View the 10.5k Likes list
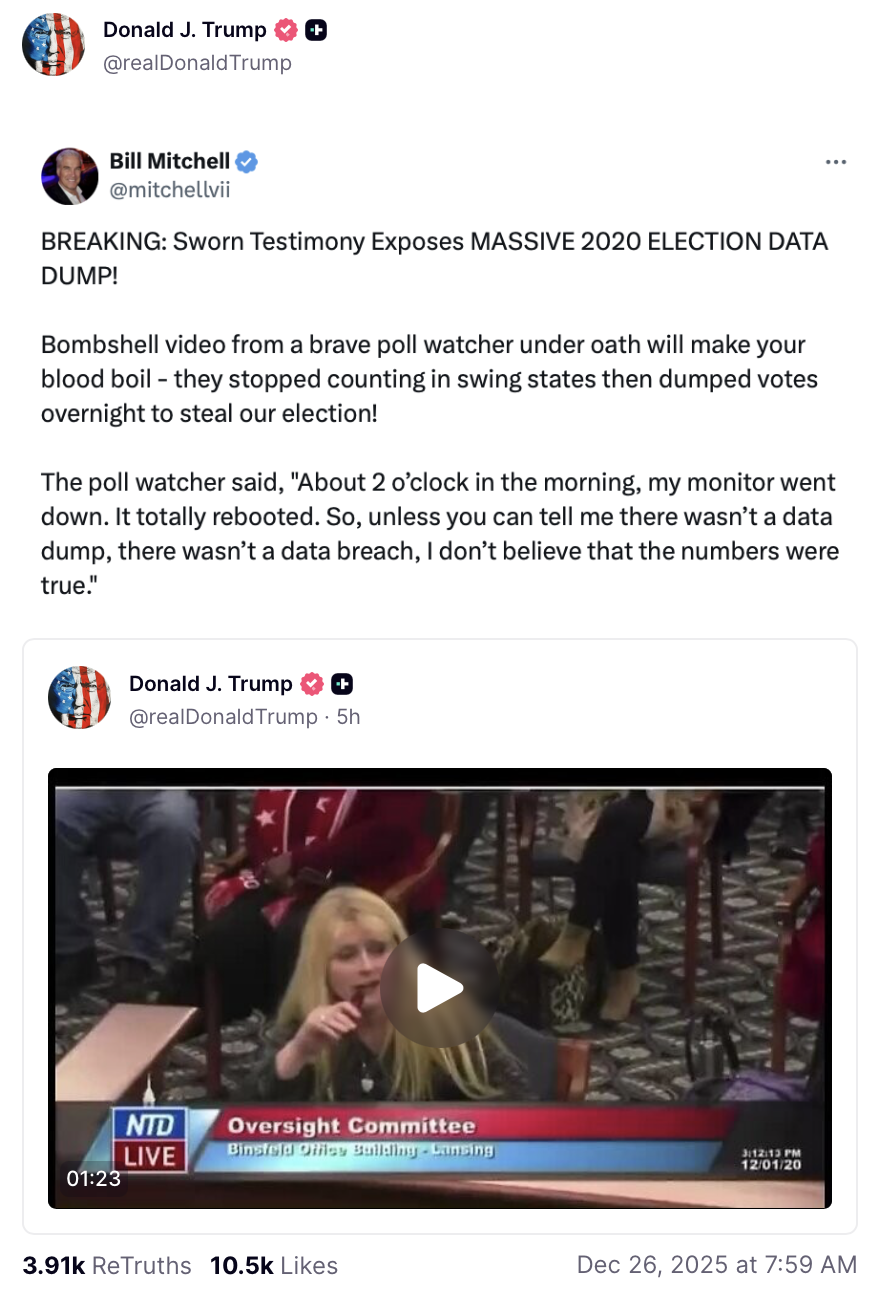 click(273, 1265)
